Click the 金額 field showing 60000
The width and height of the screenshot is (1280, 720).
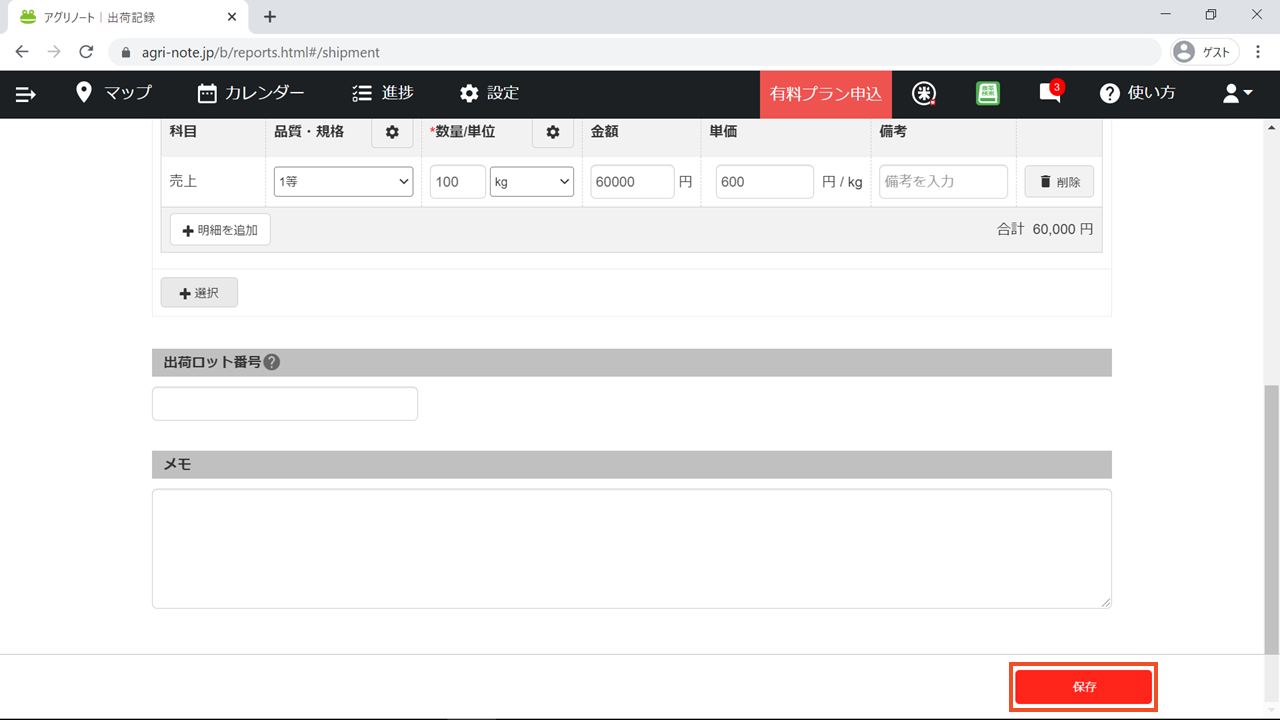coord(632,181)
